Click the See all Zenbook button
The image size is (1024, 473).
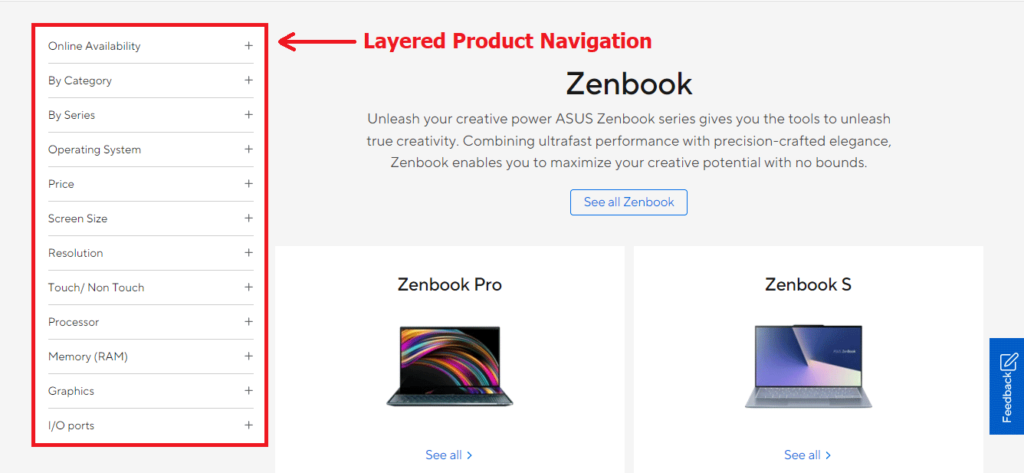tap(629, 202)
